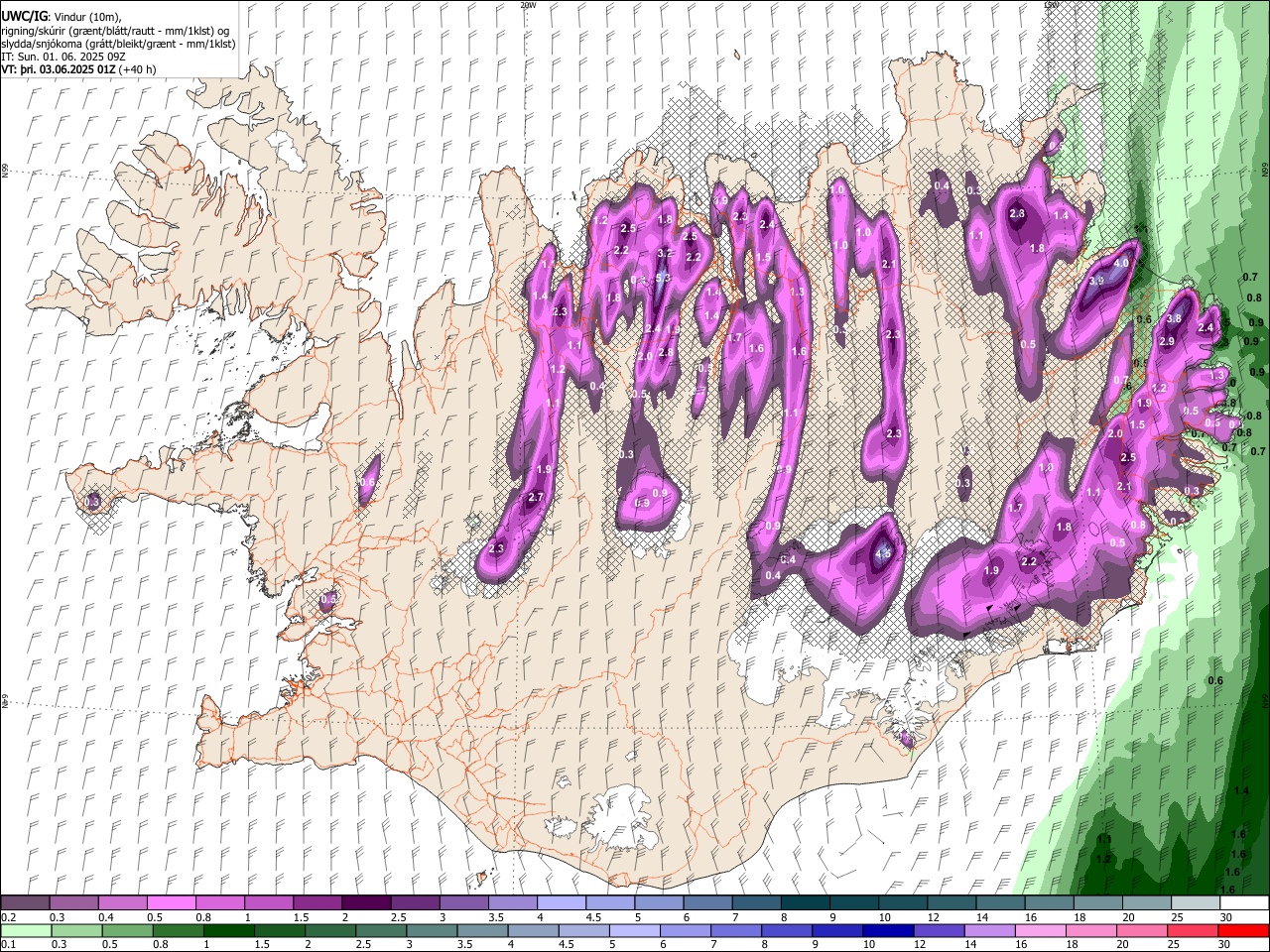
Task: Click the 3.8 value near the east coast
Action: pyautogui.click(x=1174, y=318)
